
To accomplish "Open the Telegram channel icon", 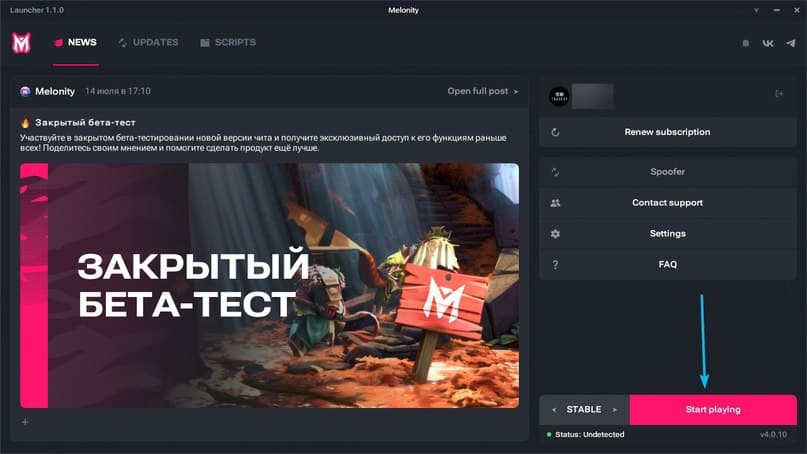I will click(x=791, y=43).
